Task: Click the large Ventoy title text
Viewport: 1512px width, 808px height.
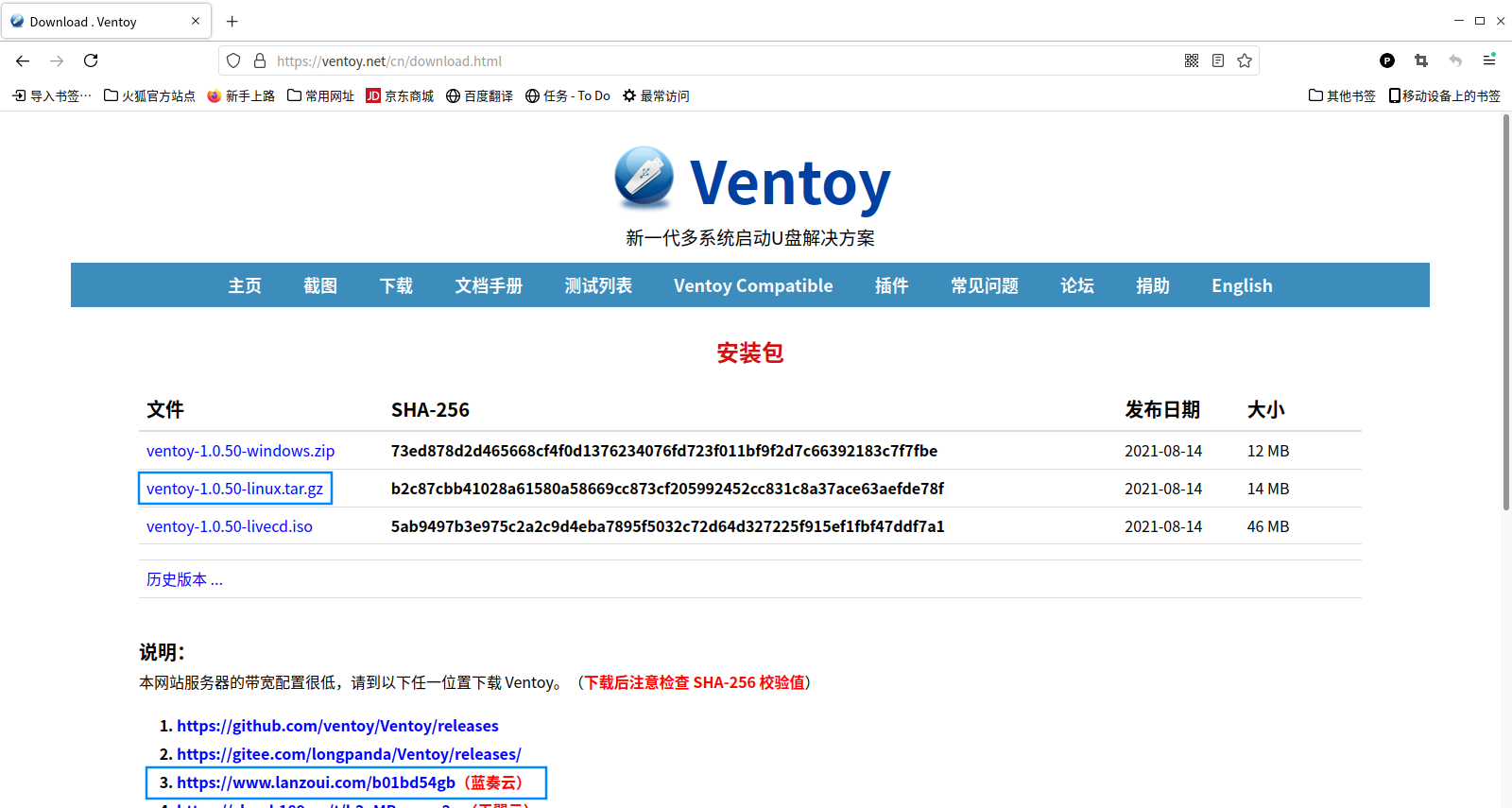Action: click(790, 182)
